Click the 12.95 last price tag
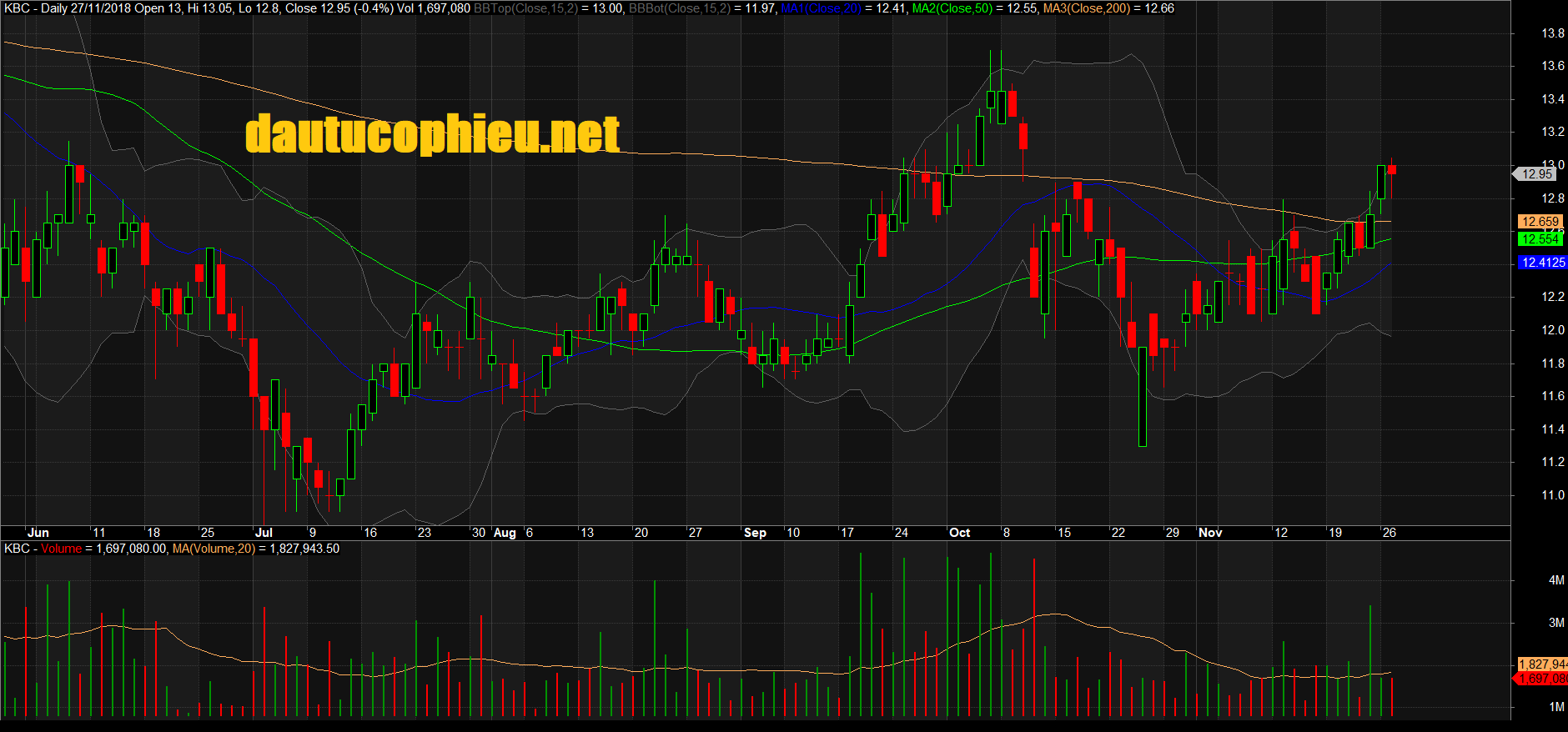 point(1536,174)
